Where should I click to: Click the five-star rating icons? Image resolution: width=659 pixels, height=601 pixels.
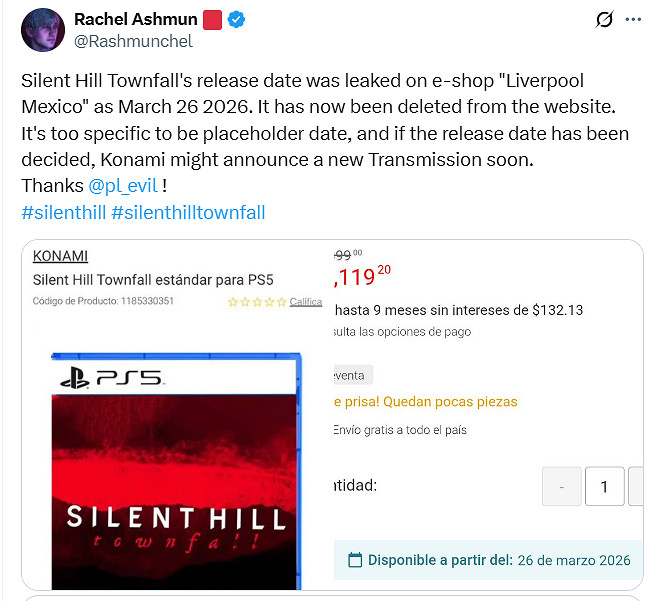[257, 301]
